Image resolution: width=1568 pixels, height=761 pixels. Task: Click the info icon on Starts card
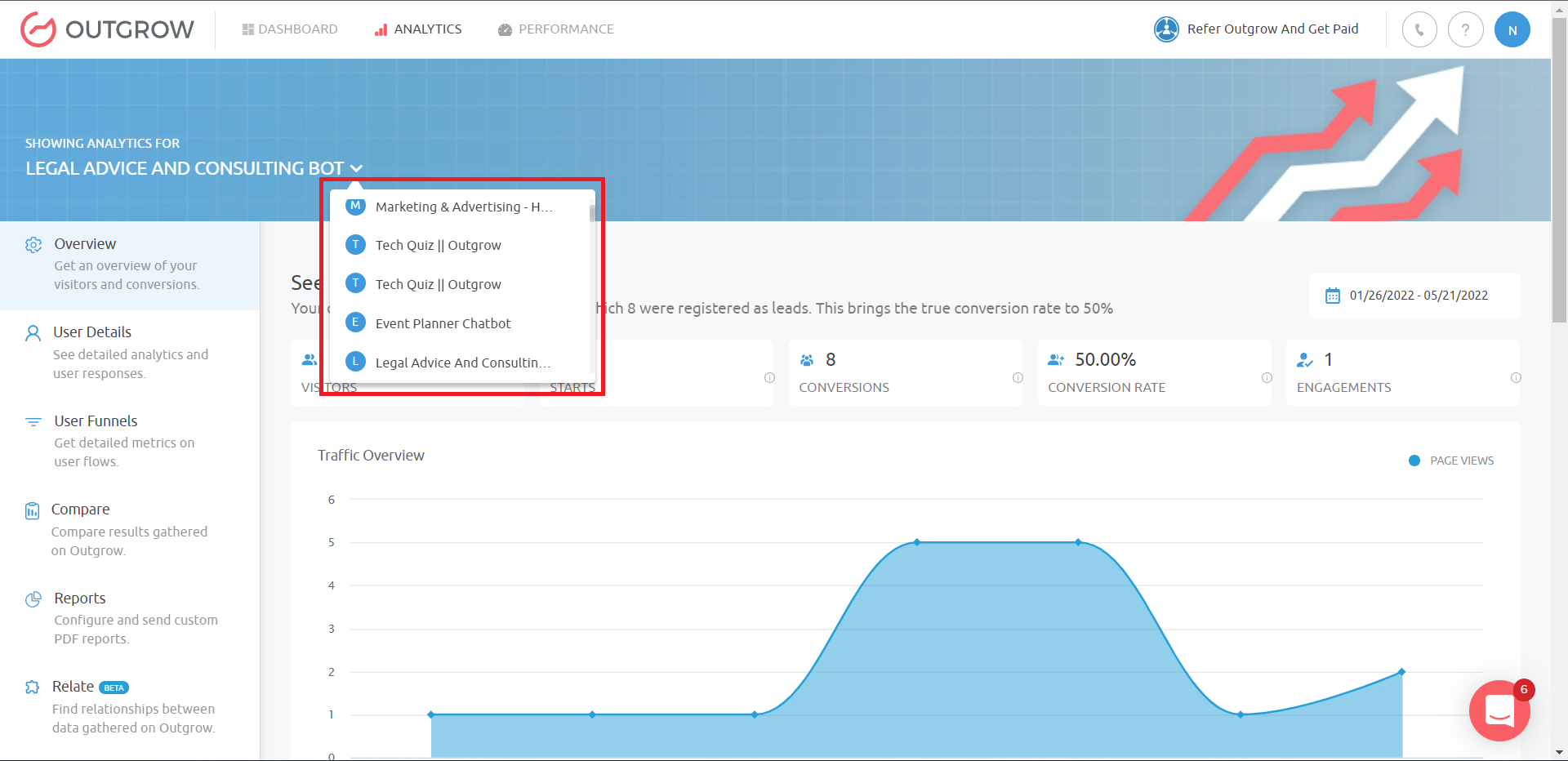tap(769, 377)
